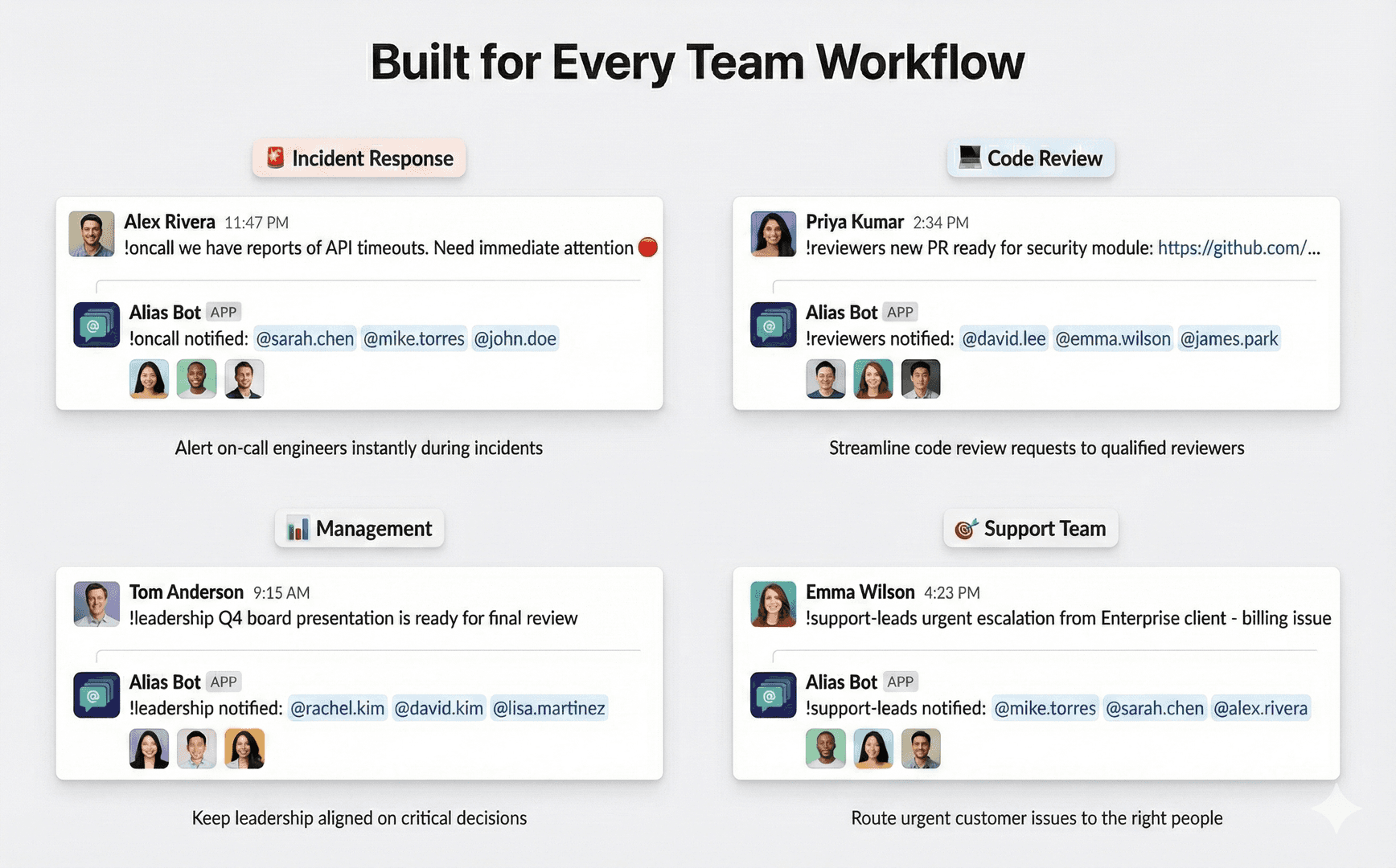Click the @john.doe mention under !oncall notified
The image size is (1396, 868).
coord(515,339)
